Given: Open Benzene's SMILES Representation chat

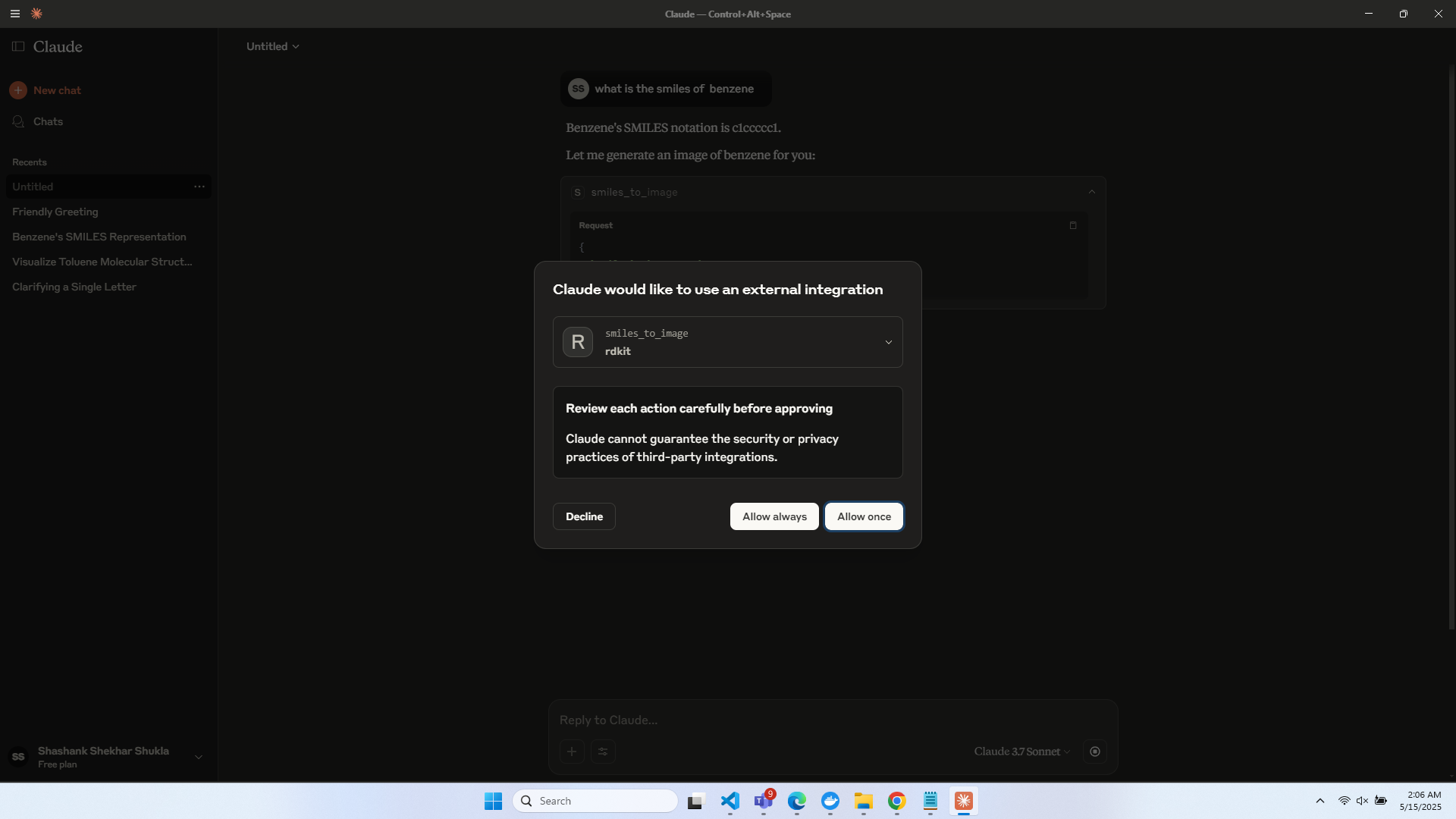Looking at the screenshot, I should 99,237.
